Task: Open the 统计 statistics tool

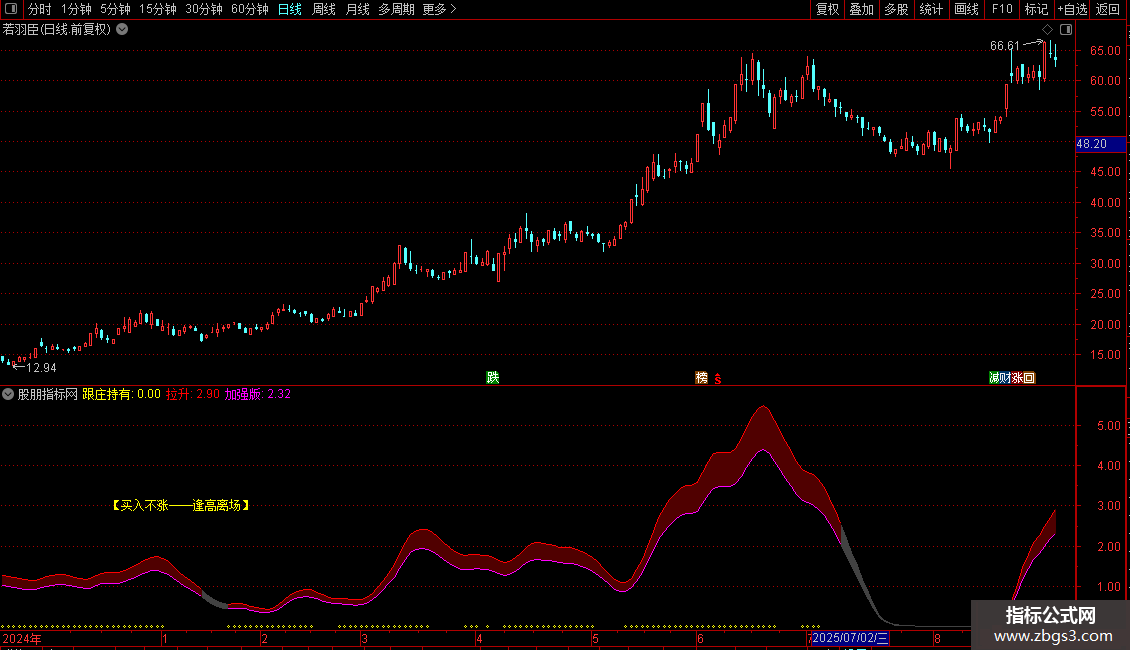Action: click(931, 9)
